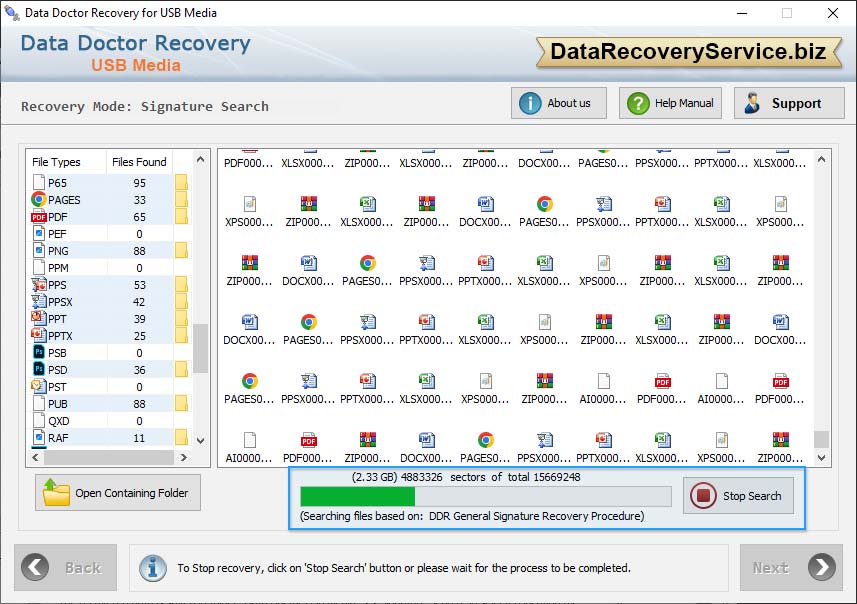Stop the search with Stop Search
This screenshot has height=604, width=857.
click(x=738, y=496)
